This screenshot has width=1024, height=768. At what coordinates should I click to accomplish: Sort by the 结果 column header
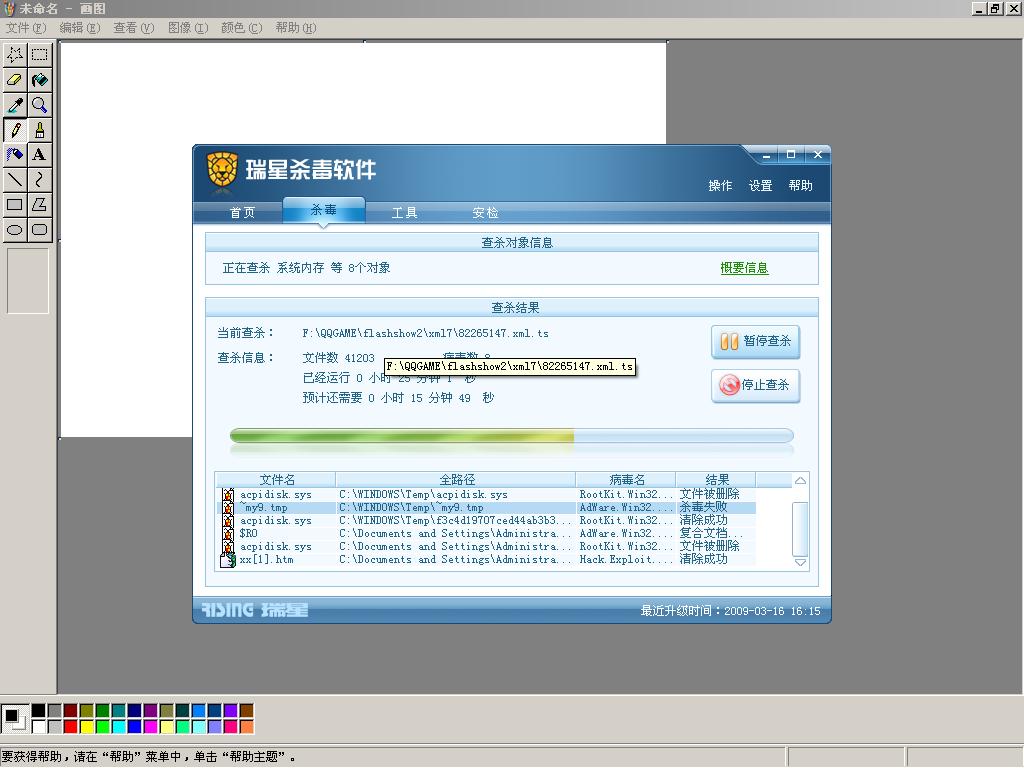[x=716, y=479]
